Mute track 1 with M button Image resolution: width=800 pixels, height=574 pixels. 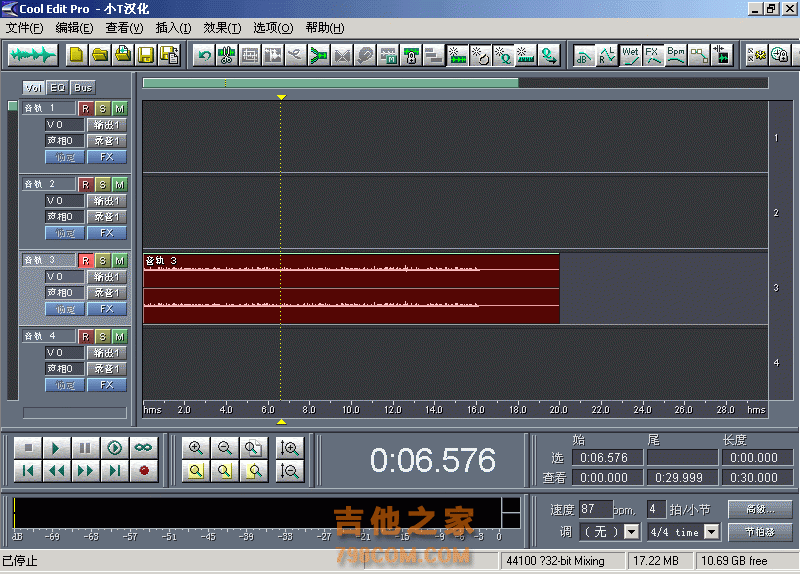tap(119, 109)
